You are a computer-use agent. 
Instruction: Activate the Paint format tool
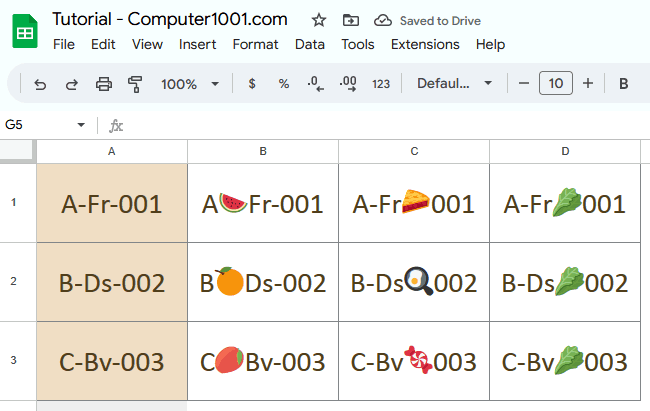click(x=135, y=84)
